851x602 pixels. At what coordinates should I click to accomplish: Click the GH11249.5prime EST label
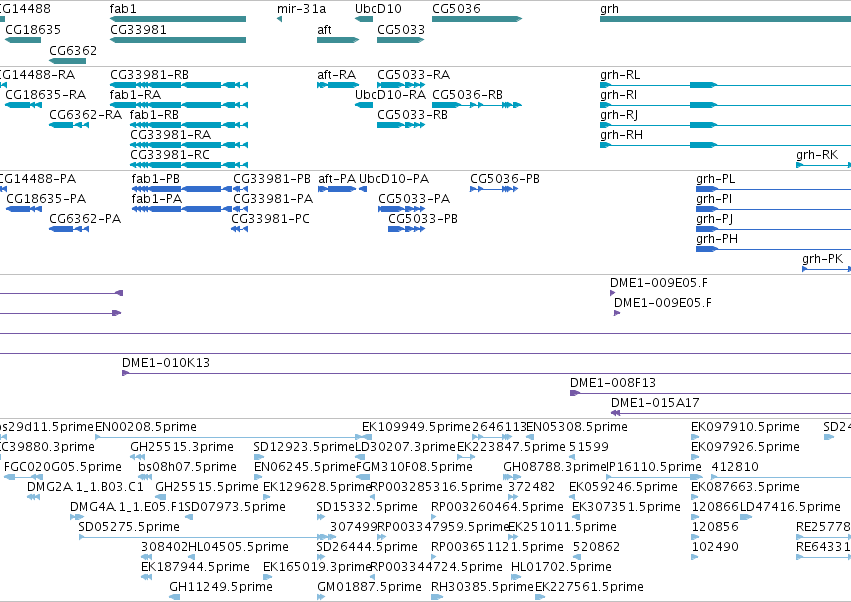click(x=221, y=587)
